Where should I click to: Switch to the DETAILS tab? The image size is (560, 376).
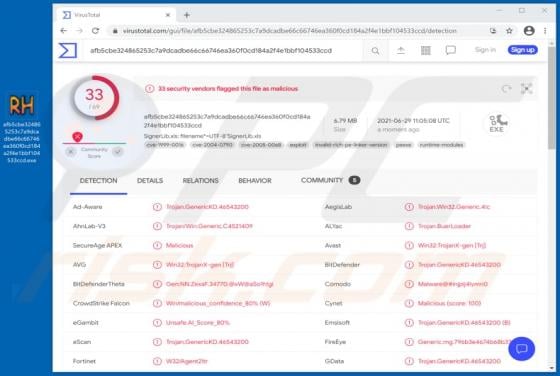pos(150,181)
